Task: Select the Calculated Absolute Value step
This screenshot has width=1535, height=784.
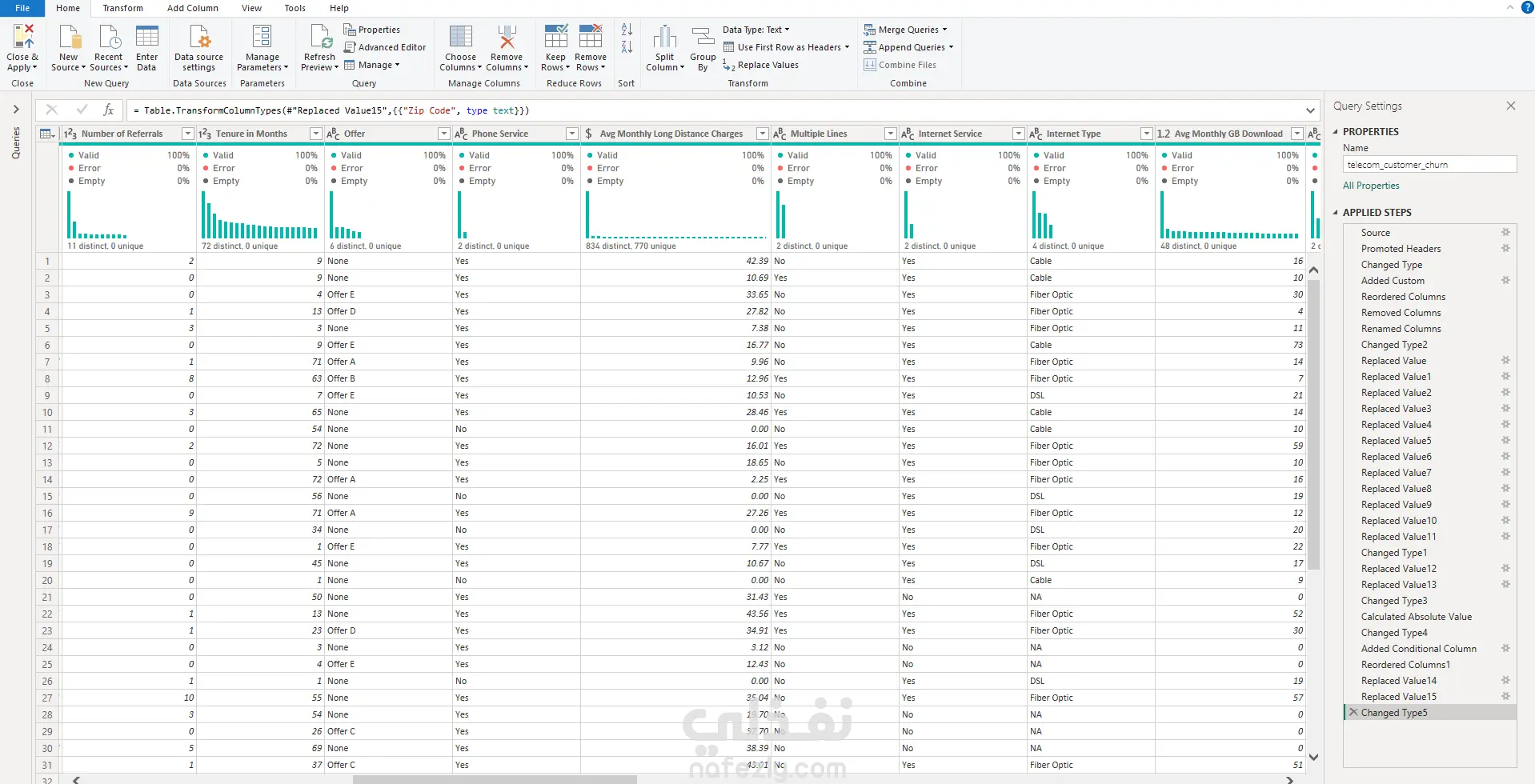Action: click(x=1417, y=617)
